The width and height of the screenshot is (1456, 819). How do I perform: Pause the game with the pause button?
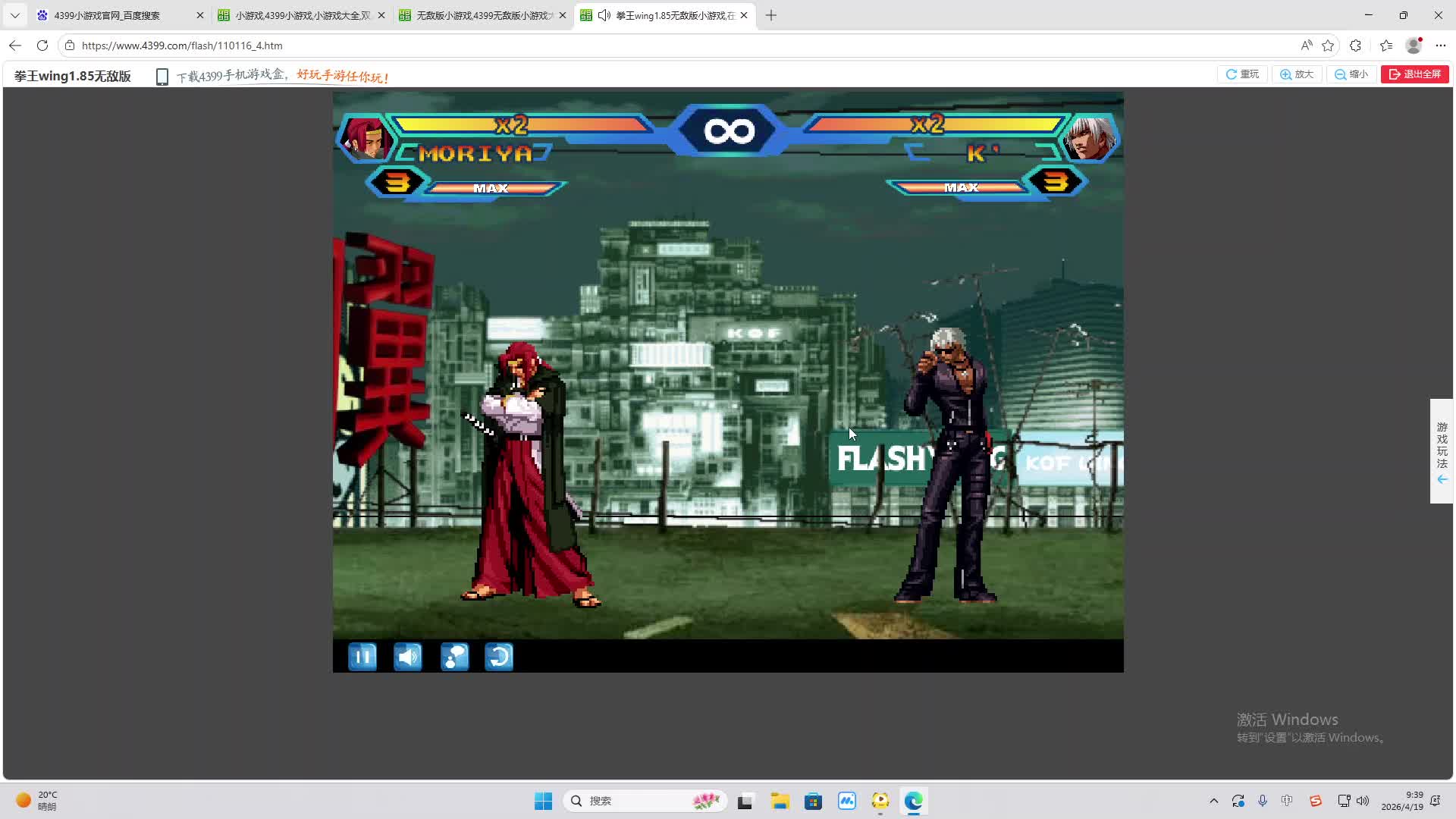(362, 657)
